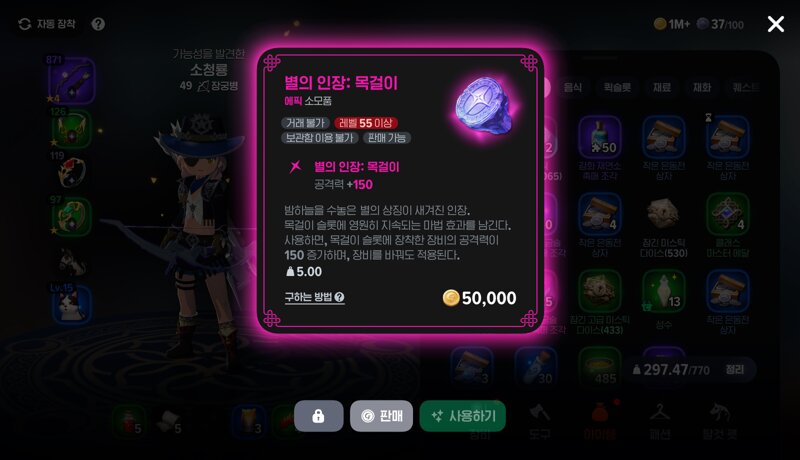800x460 pixels.
Task: Click the lock item button
Action: (318, 416)
